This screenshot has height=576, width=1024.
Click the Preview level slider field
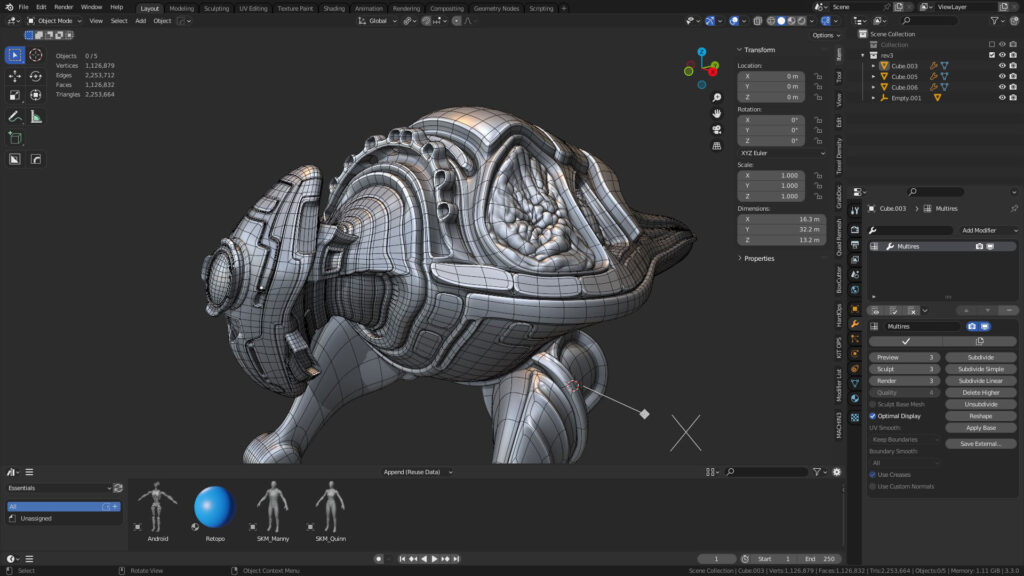904,357
